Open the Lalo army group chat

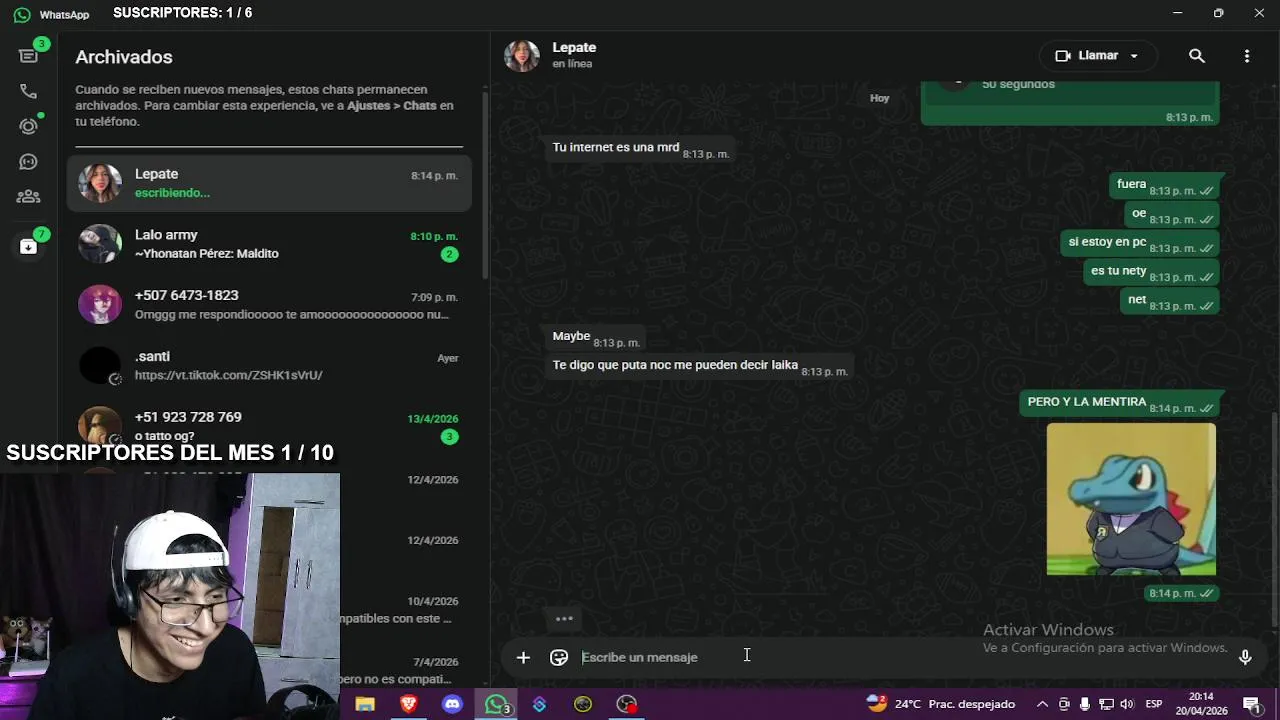[269, 244]
